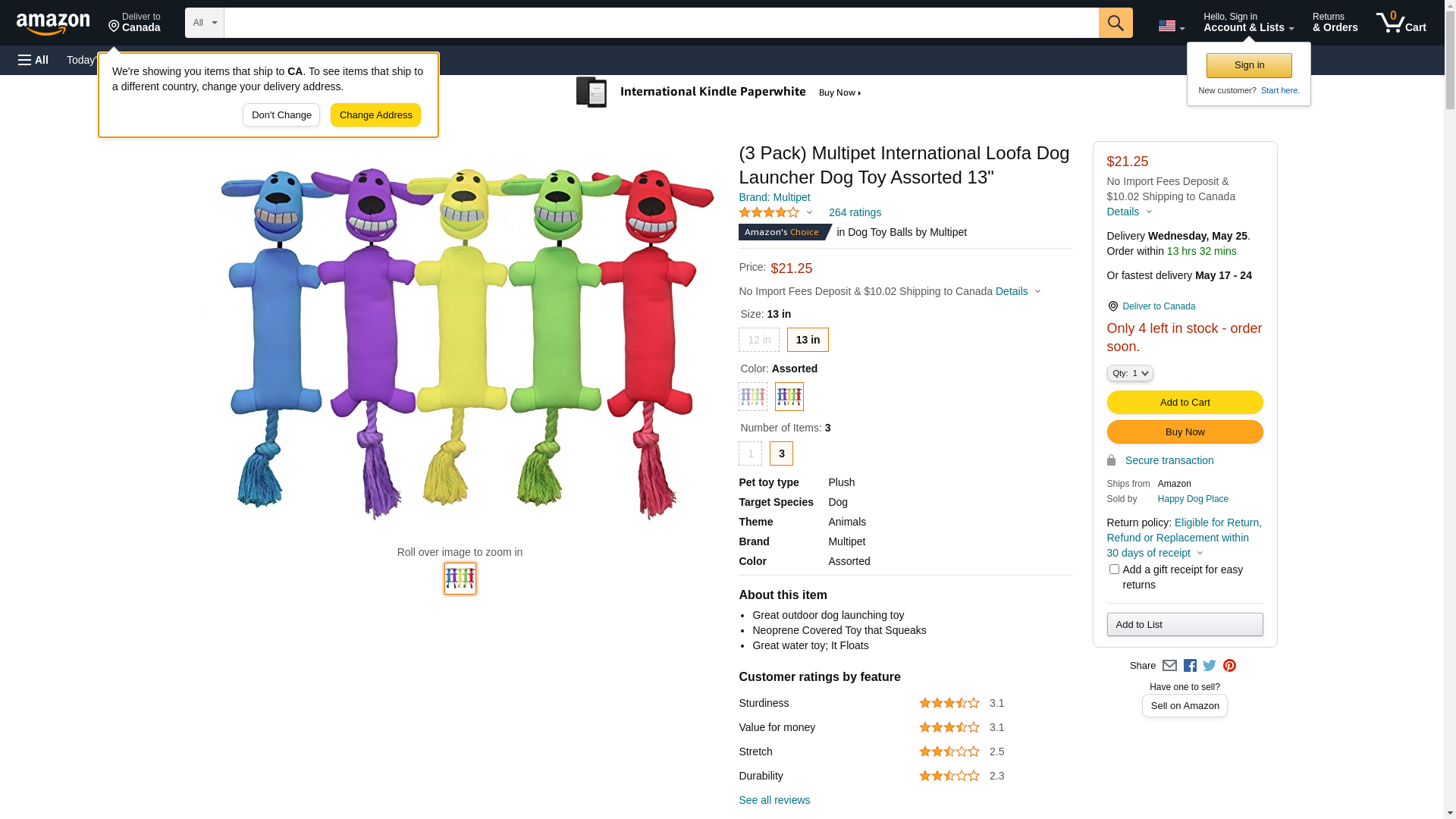Open the shopping cart icon
The height and width of the screenshot is (819, 1456).
[1401, 23]
